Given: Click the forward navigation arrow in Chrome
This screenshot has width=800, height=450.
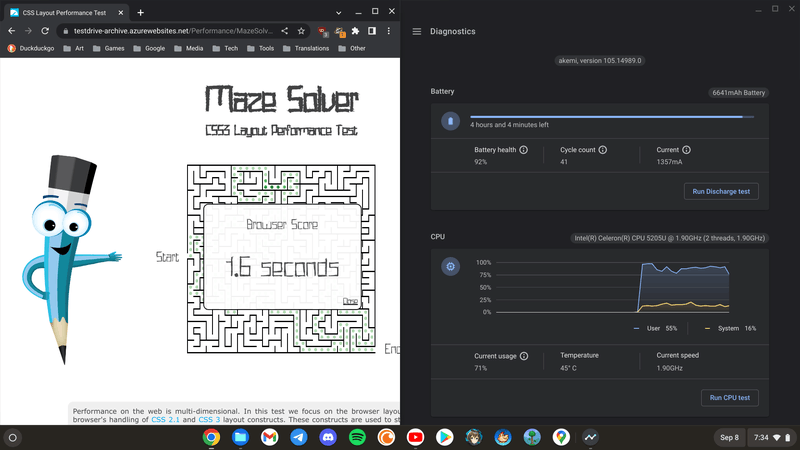Looking at the screenshot, I should (x=29, y=31).
